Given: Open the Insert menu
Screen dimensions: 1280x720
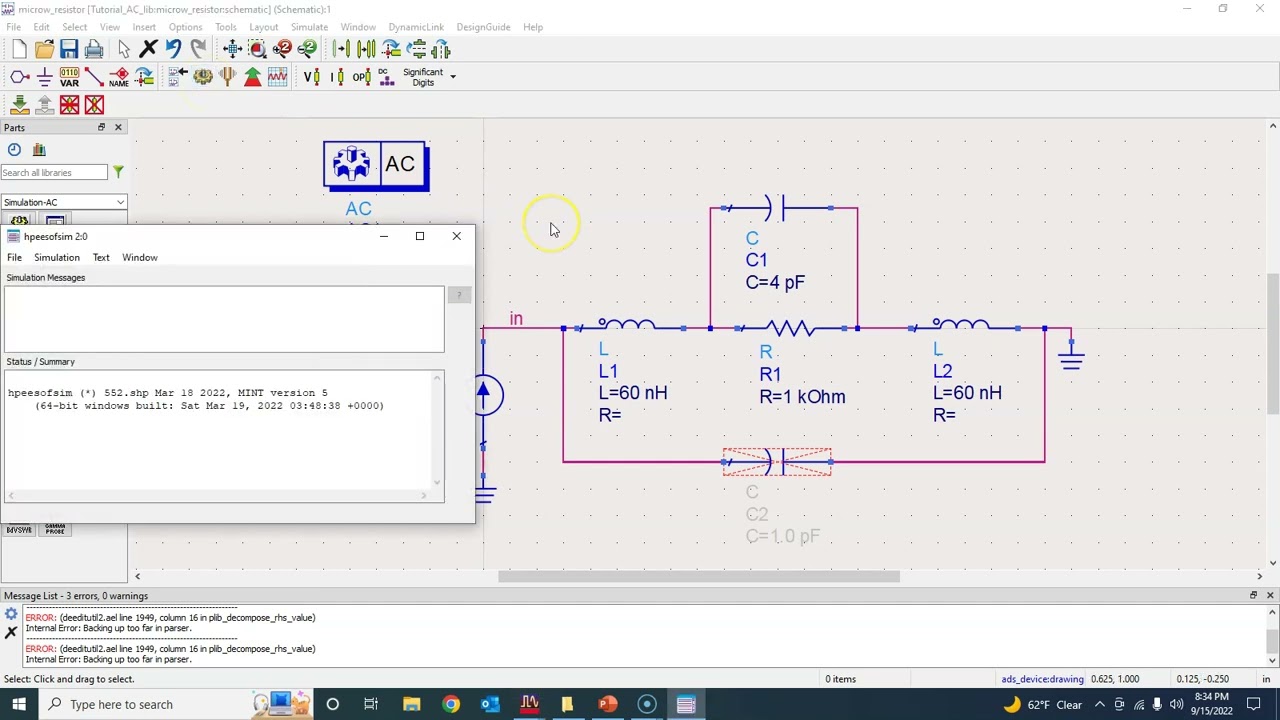Looking at the screenshot, I should pos(144,27).
